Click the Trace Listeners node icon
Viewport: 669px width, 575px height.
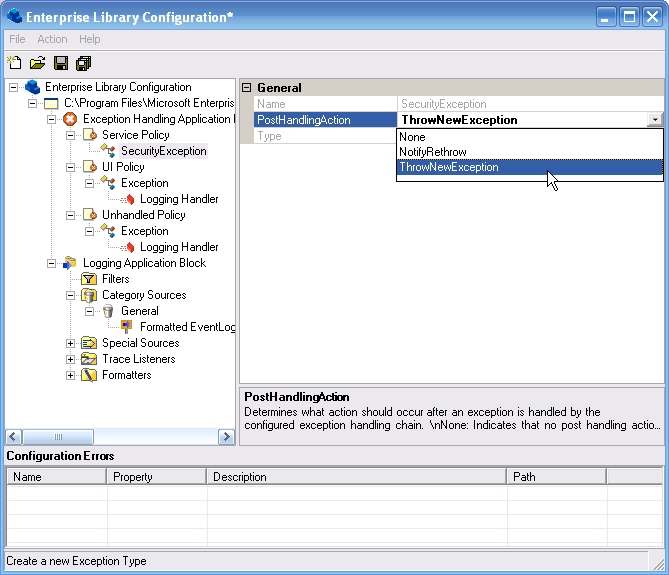89,359
